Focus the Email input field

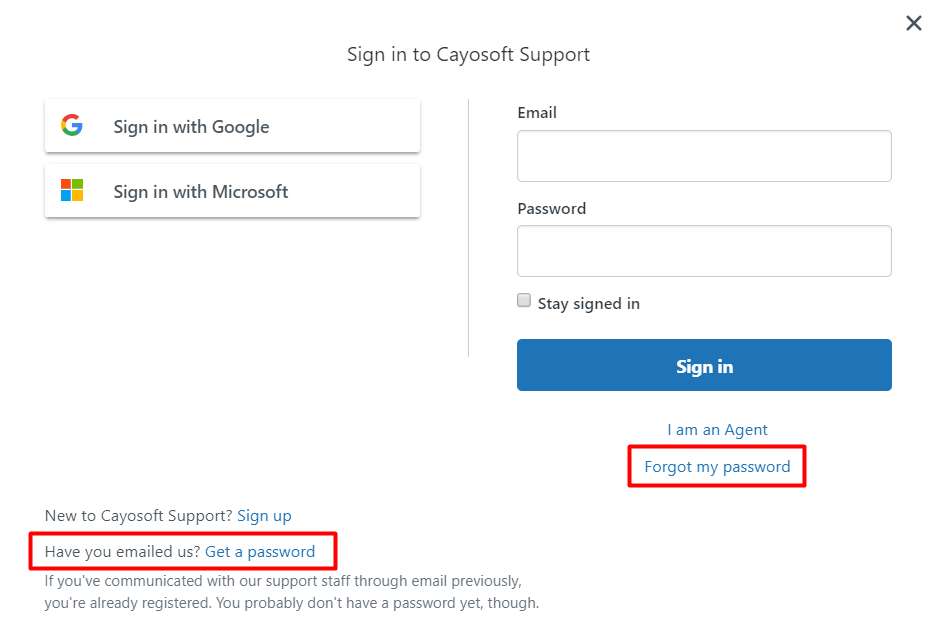(x=704, y=156)
